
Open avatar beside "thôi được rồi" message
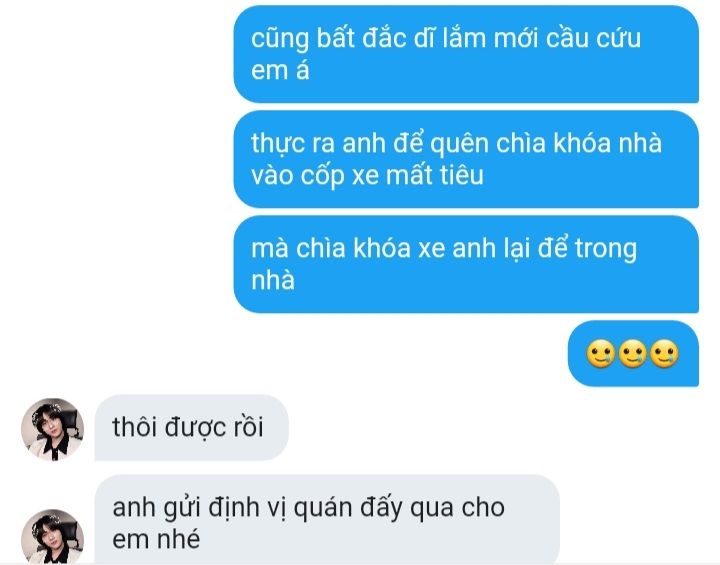pos(52,429)
